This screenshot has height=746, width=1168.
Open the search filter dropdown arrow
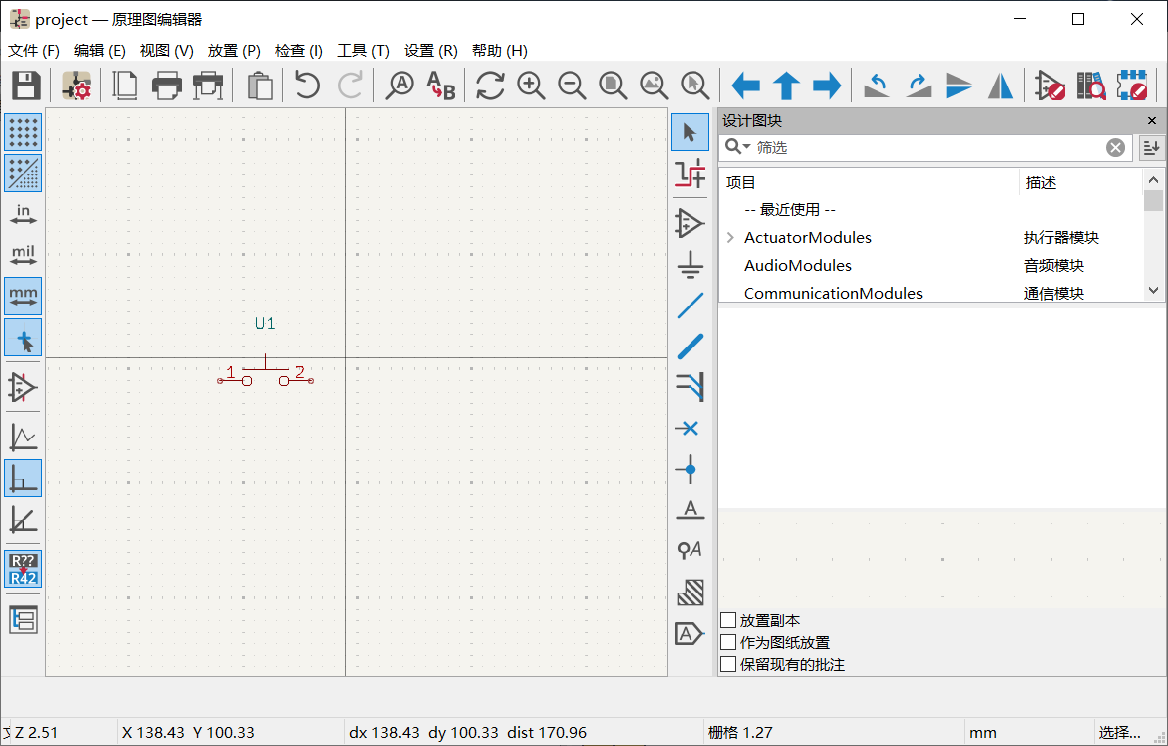[738, 148]
